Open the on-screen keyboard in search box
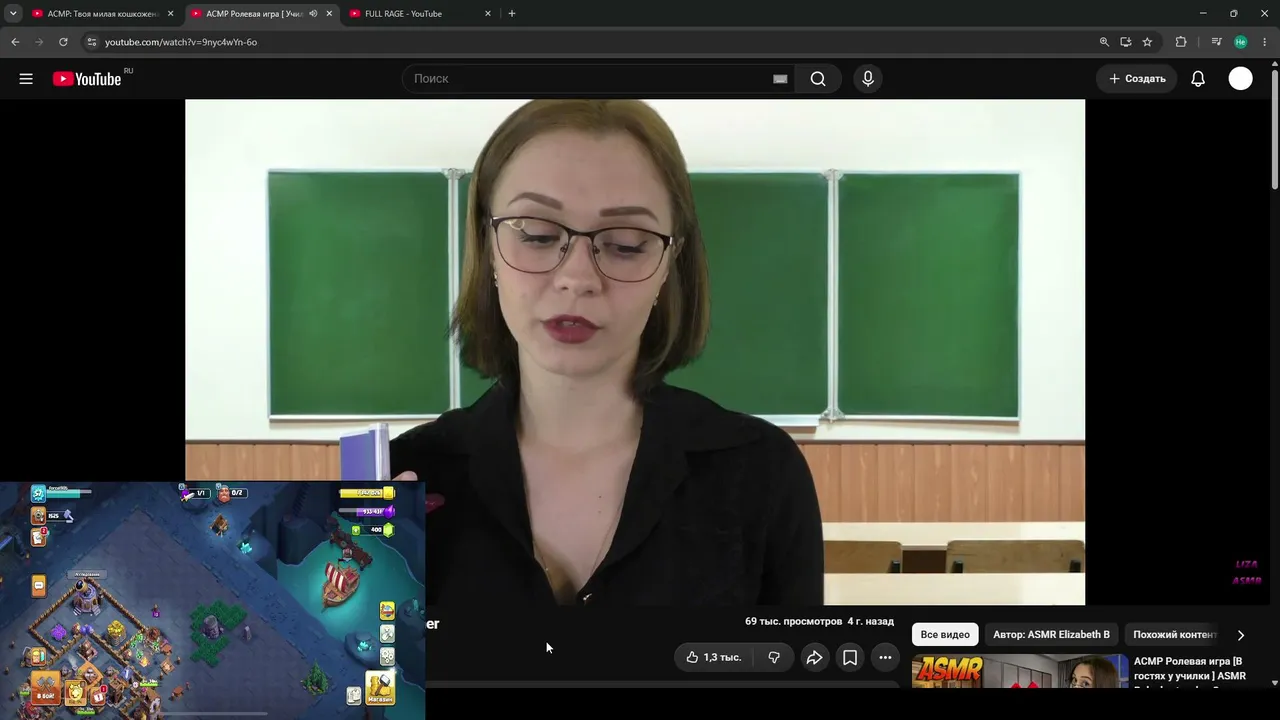Viewport: 1280px width, 720px height. 780,79
